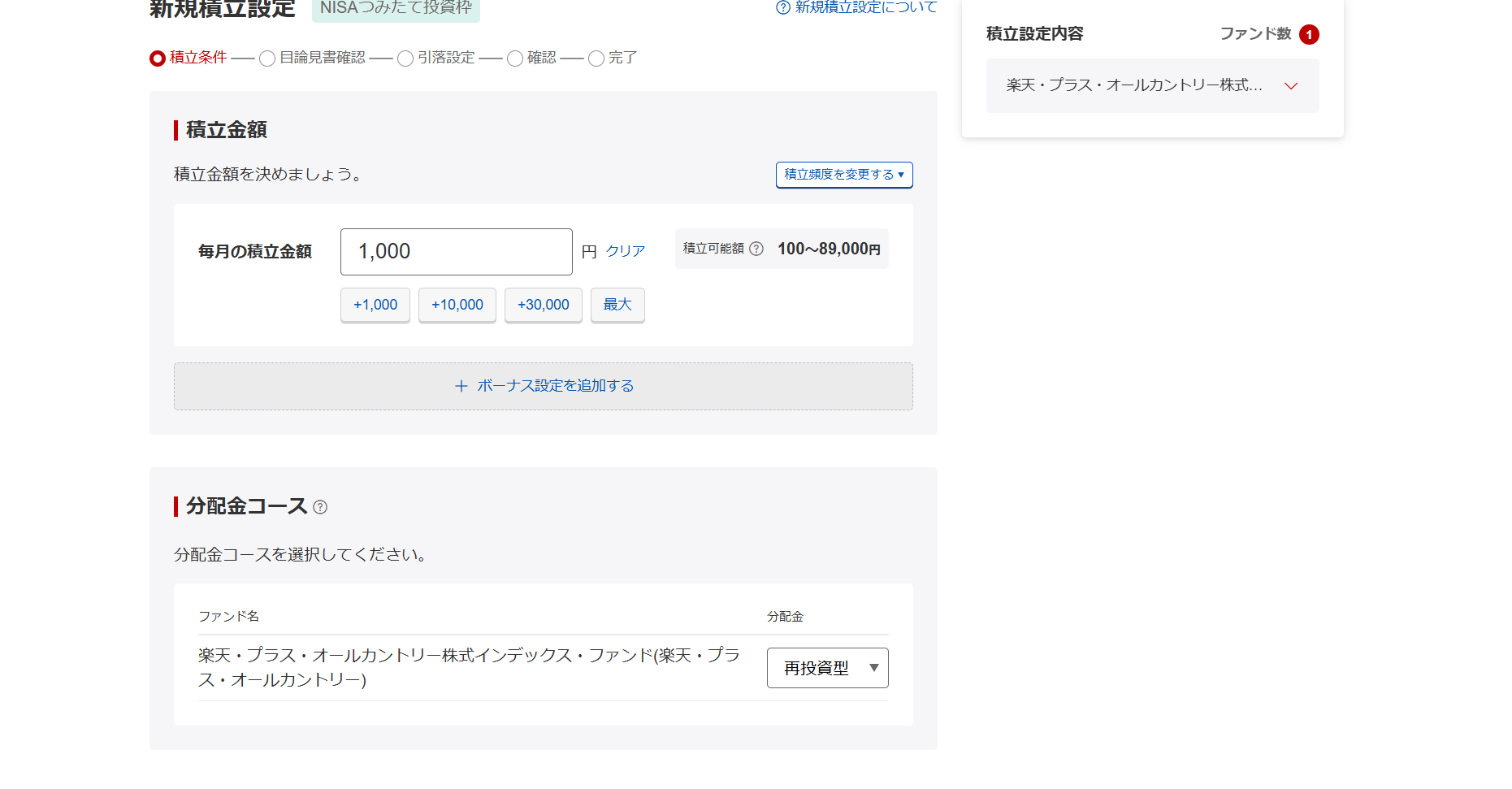The image size is (1512, 789).
Task: Select the 目論見書確認 step indicator
Action: click(313, 58)
